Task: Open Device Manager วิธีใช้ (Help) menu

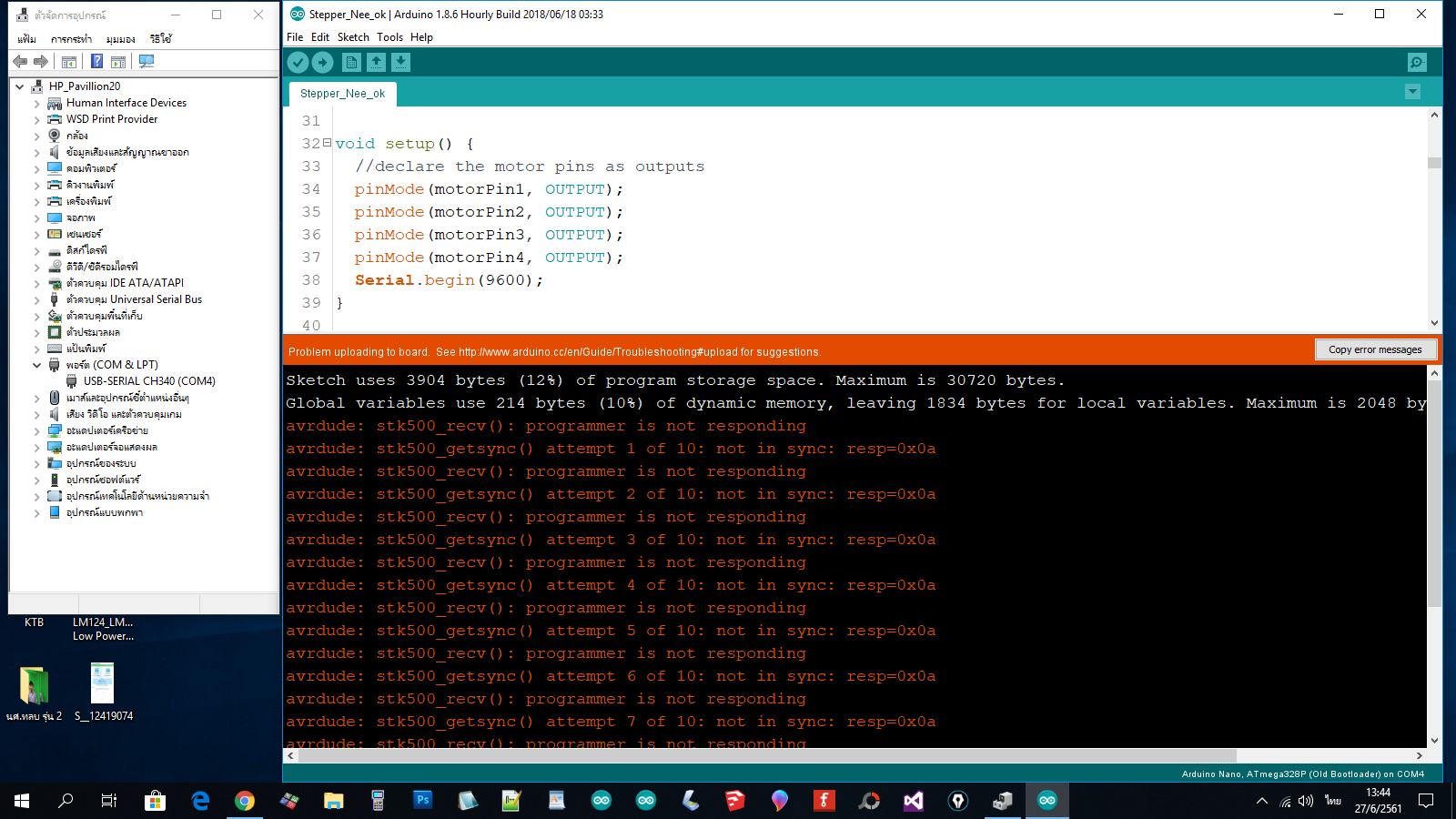Action: click(161, 39)
